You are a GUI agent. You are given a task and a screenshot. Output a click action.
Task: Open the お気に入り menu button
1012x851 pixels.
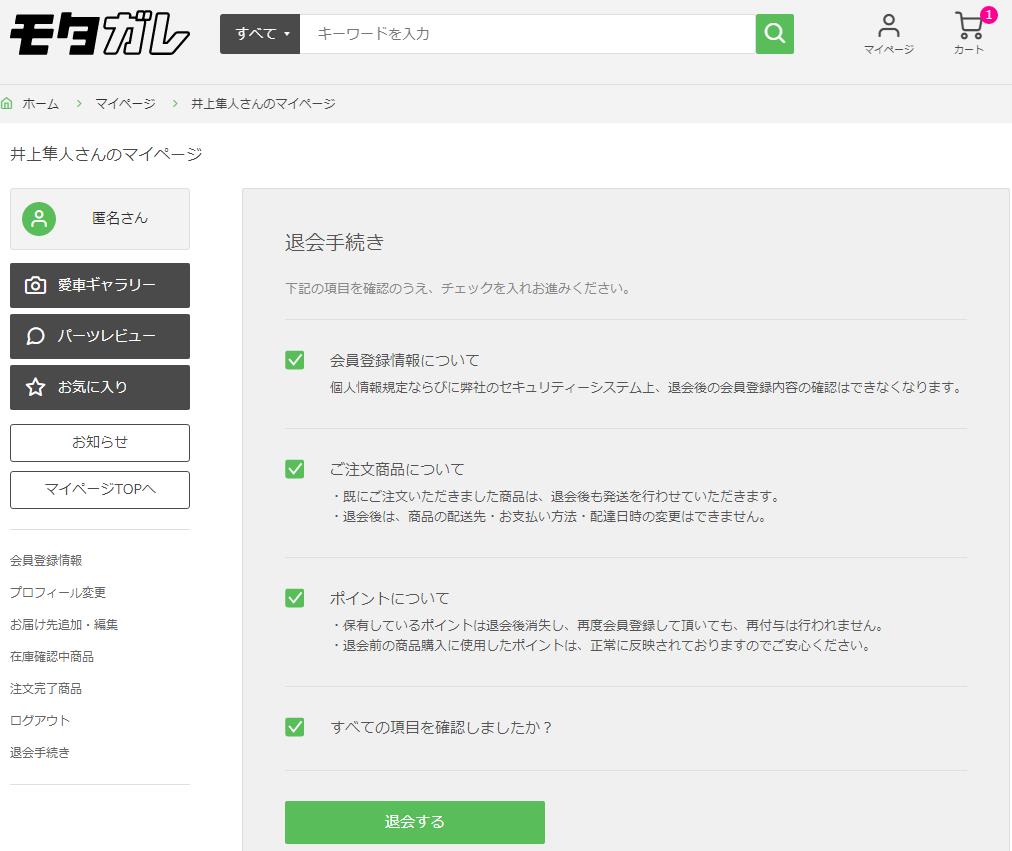click(x=100, y=387)
